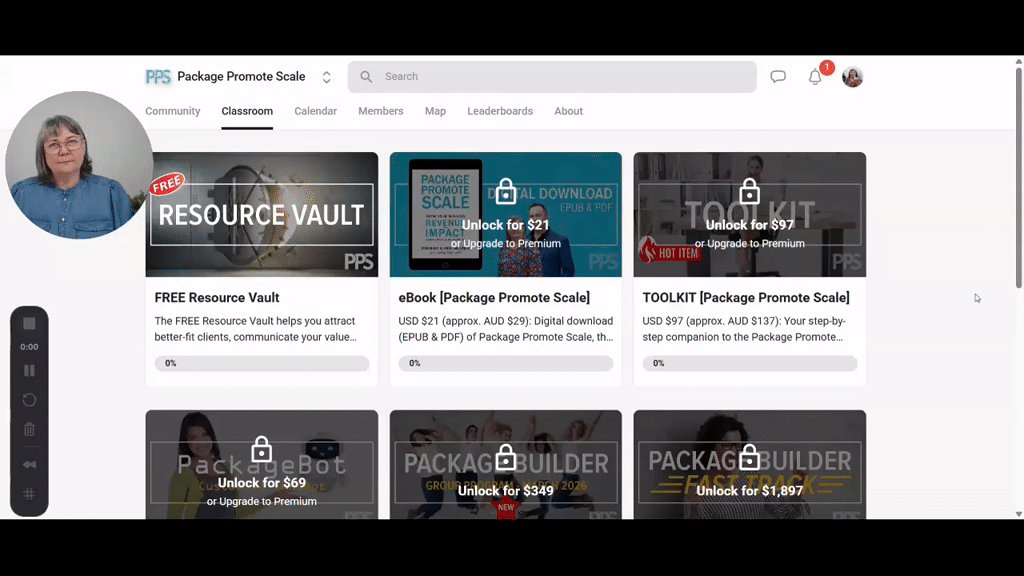This screenshot has width=1024, height=576.
Task: Click Unlock for $97 on Toolkit
Action: click(750, 225)
